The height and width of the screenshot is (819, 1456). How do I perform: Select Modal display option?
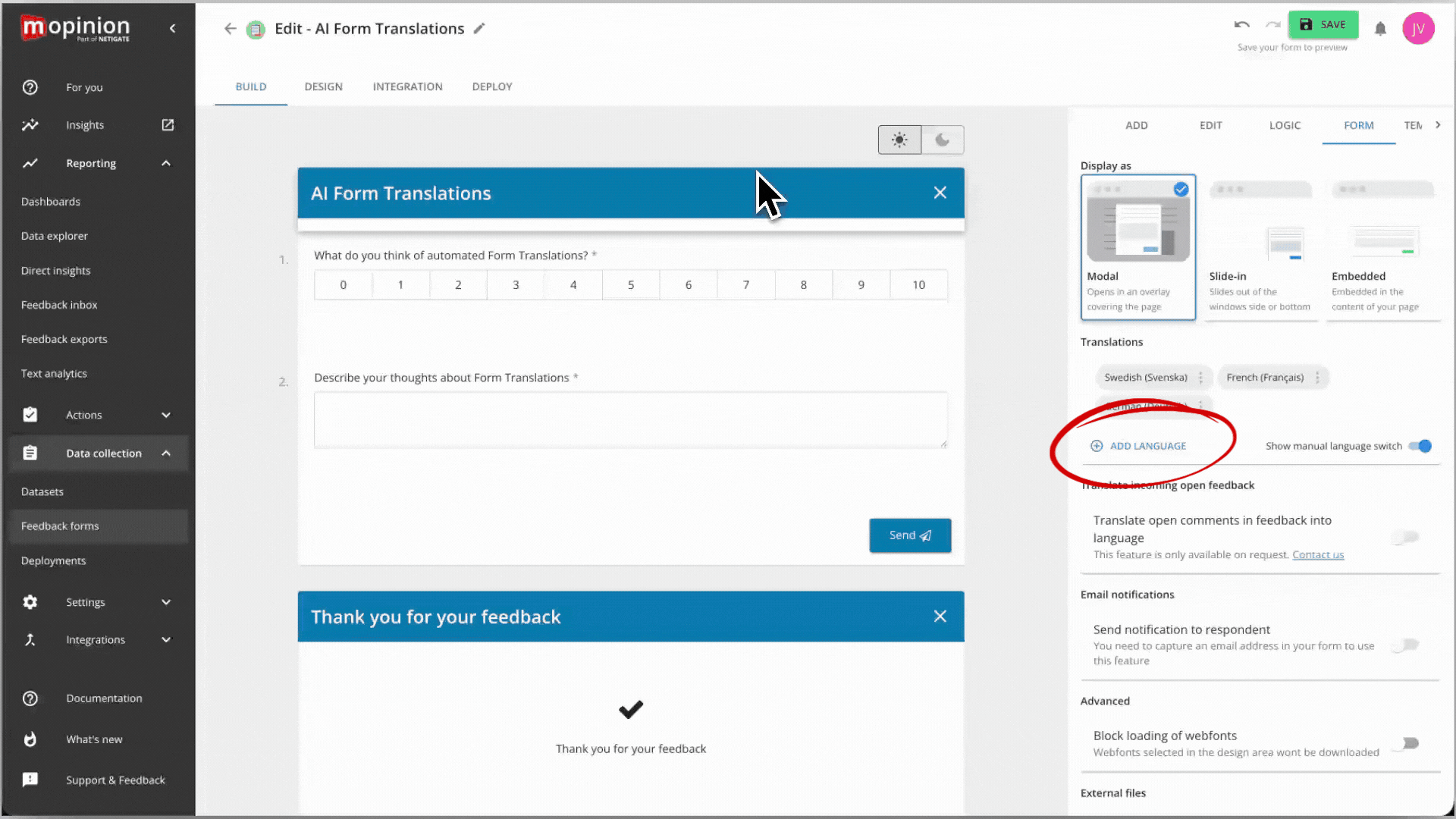(x=1138, y=247)
